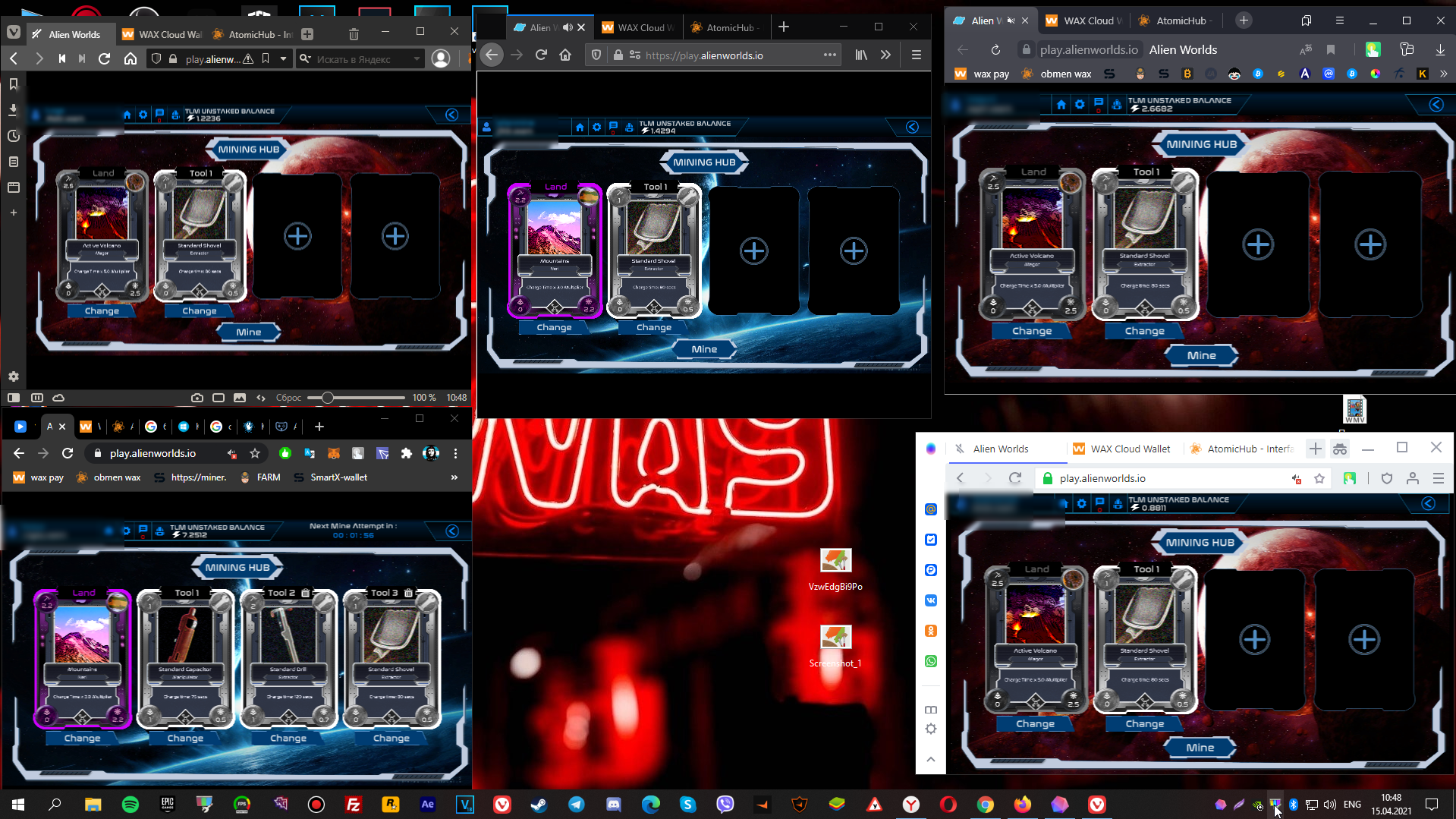
Task: Go to home page in Firefox toolbar
Action: click(x=565, y=55)
